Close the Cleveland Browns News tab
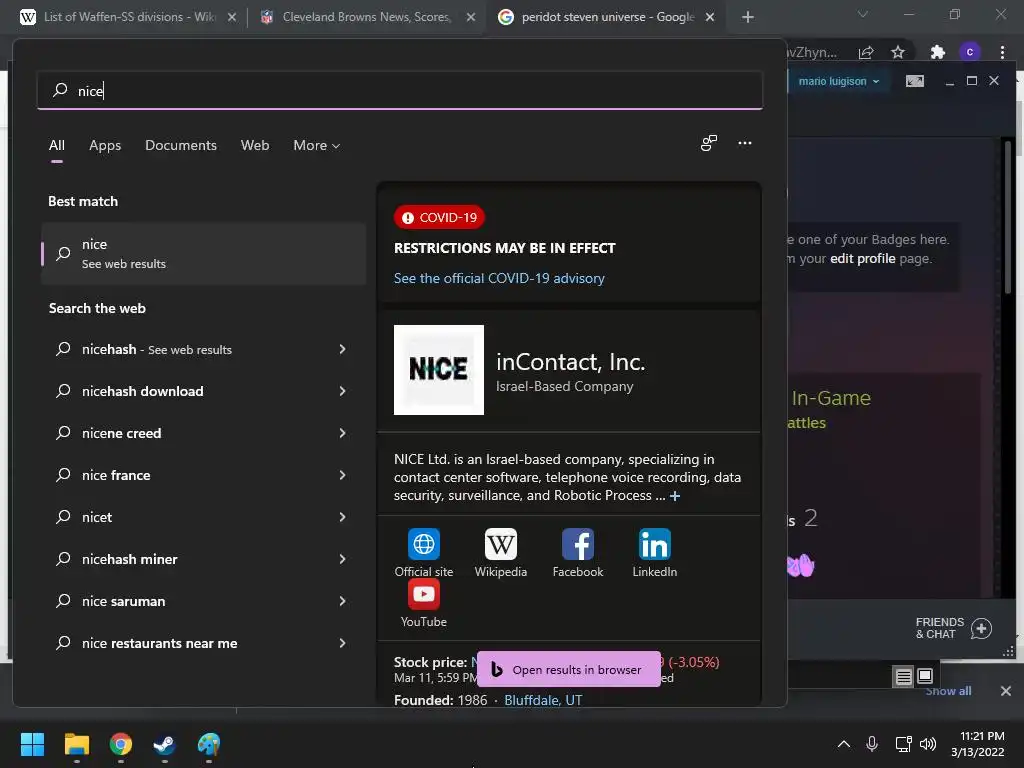The height and width of the screenshot is (768, 1024). [471, 17]
